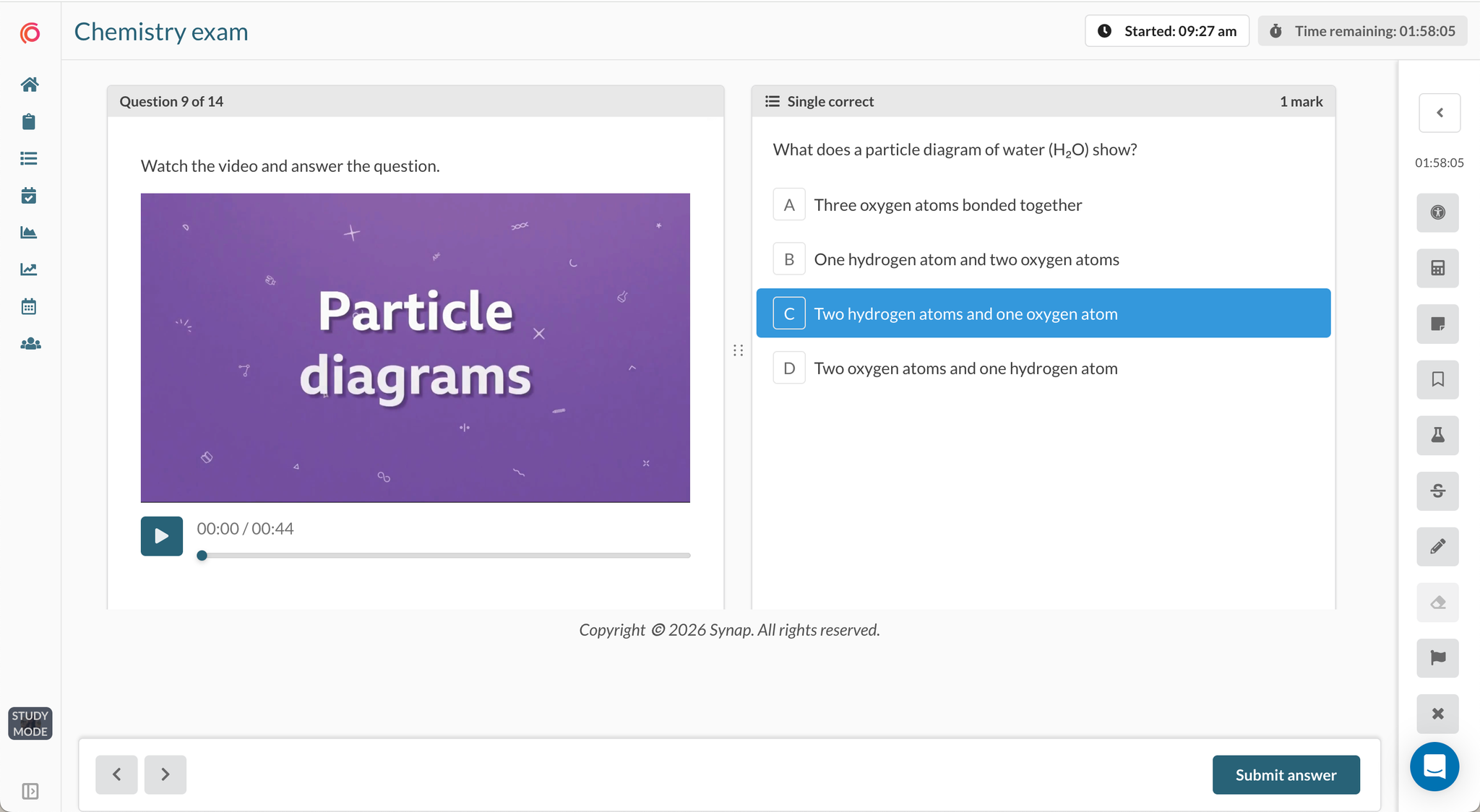Flag this question for review
This screenshot has width=1480, height=812.
pos(1437,657)
